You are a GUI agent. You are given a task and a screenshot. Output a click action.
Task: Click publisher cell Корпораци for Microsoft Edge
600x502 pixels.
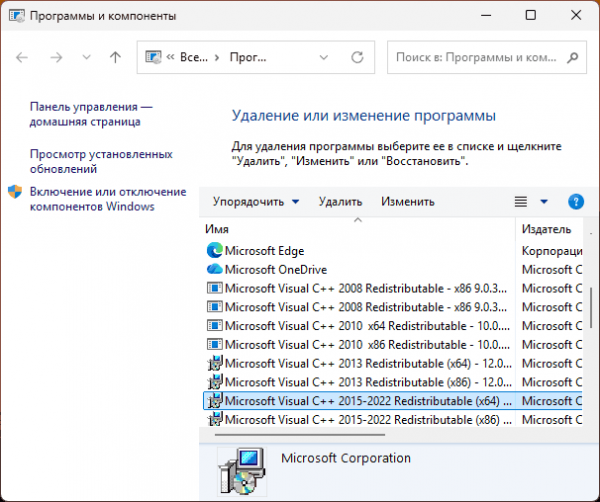coord(552,251)
